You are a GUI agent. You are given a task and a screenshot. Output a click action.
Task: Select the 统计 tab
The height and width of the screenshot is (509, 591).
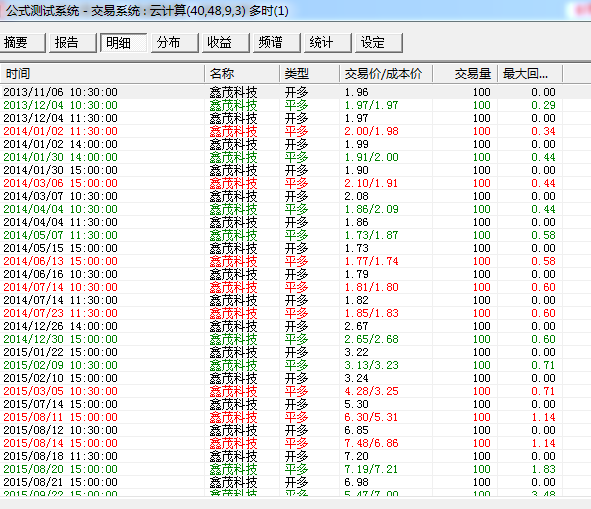pos(328,43)
